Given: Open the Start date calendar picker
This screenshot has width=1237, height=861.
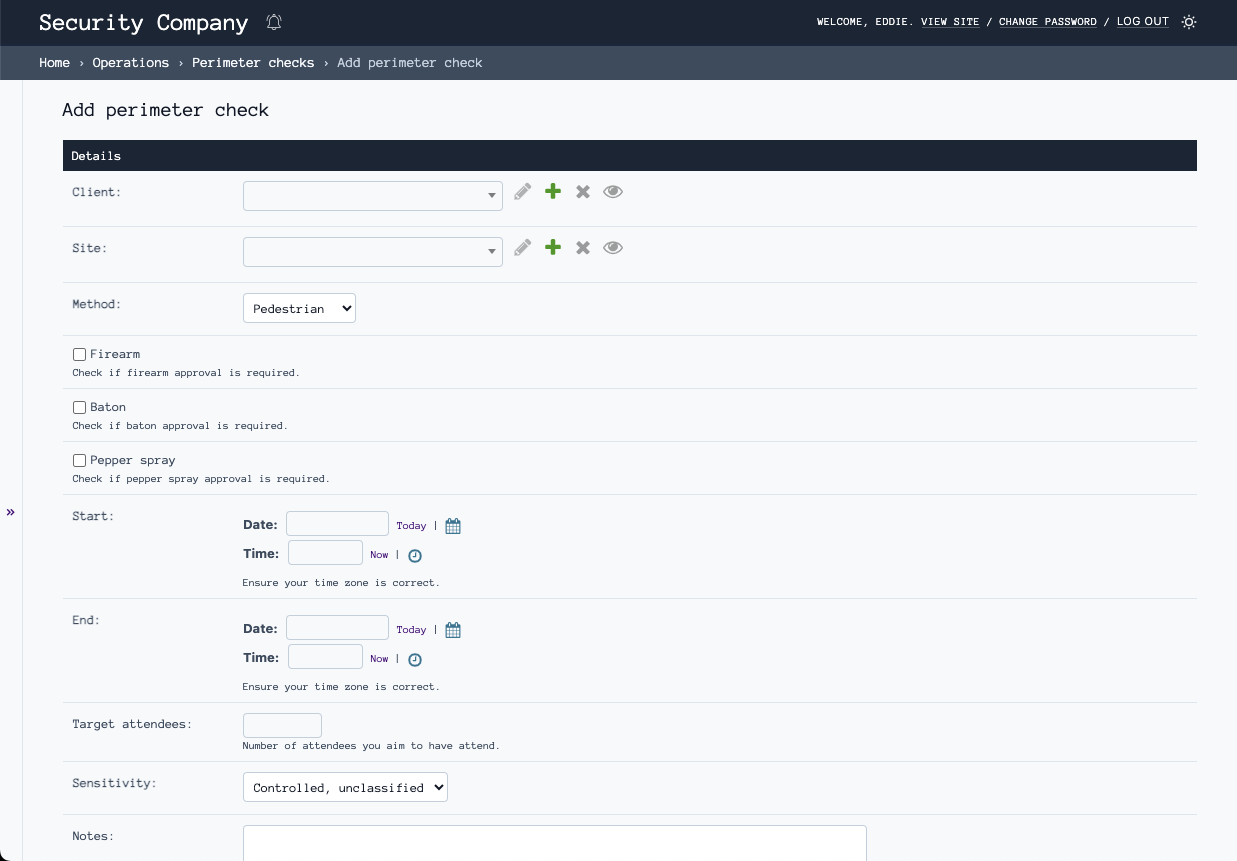Looking at the screenshot, I should coord(453,526).
